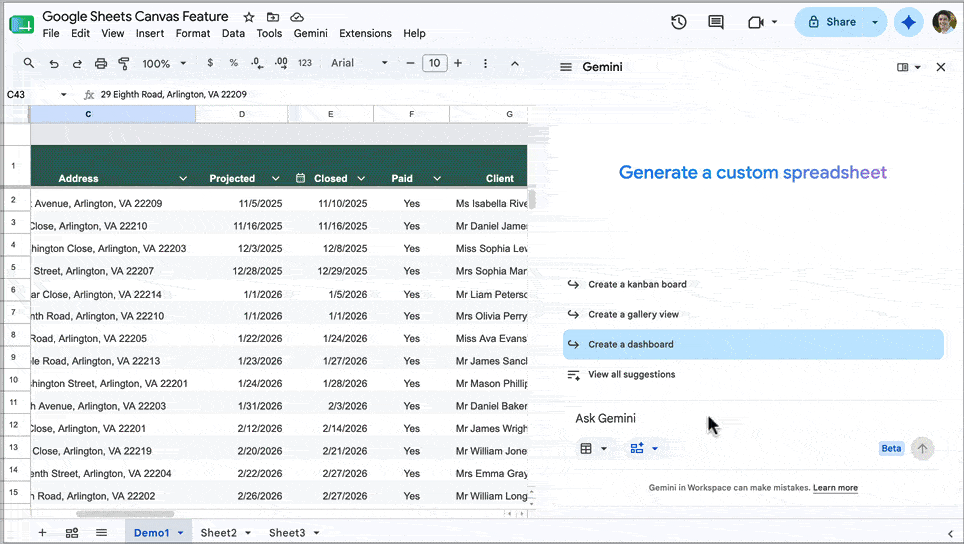Click the horizontal scrollbar thumb under the grid
This screenshot has height=544, width=964.
tap(125, 514)
